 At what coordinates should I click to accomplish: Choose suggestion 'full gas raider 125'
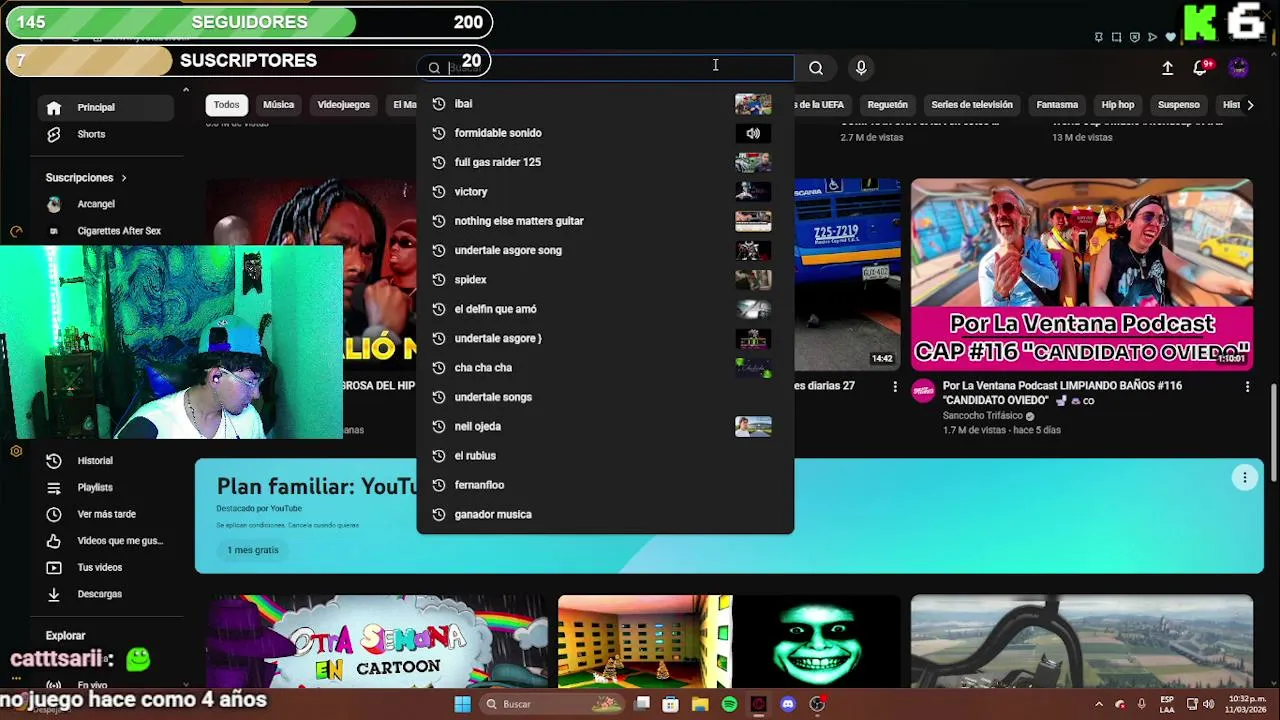pos(605,162)
